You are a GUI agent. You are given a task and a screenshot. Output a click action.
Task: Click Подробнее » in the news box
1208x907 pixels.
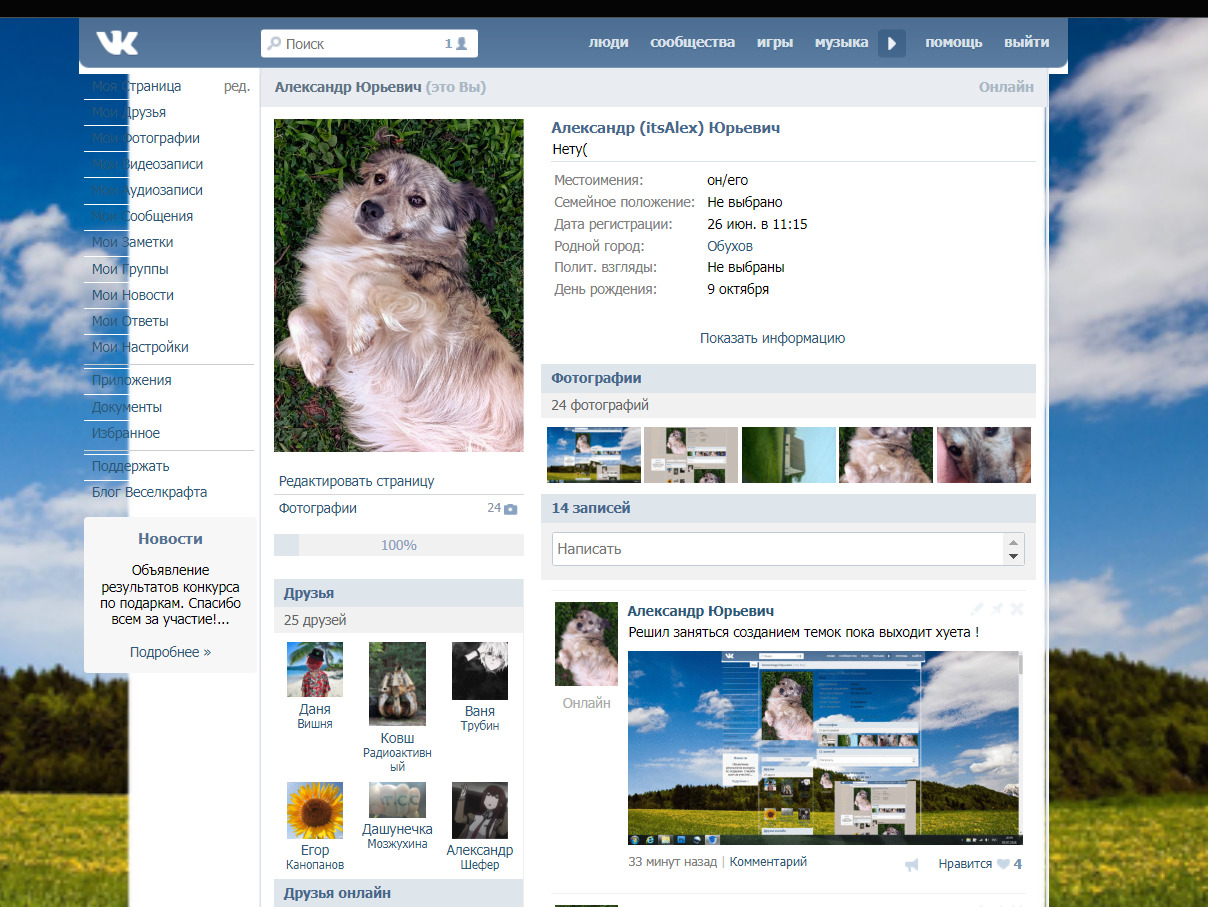(x=170, y=652)
